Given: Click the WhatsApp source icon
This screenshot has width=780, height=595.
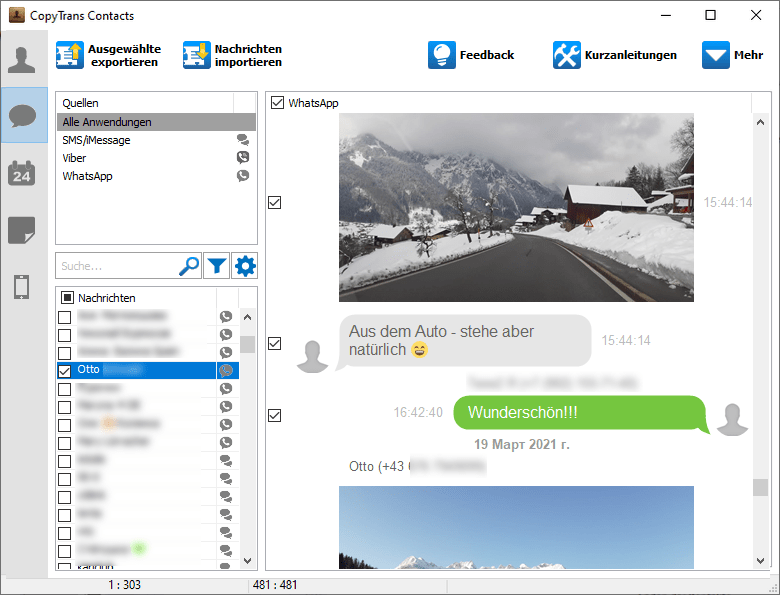Looking at the screenshot, I should [243, 176].
